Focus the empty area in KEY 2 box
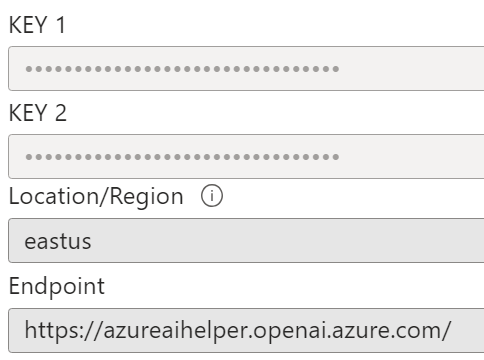The width and height of the screenshot is (484, 360). (412, 156)
